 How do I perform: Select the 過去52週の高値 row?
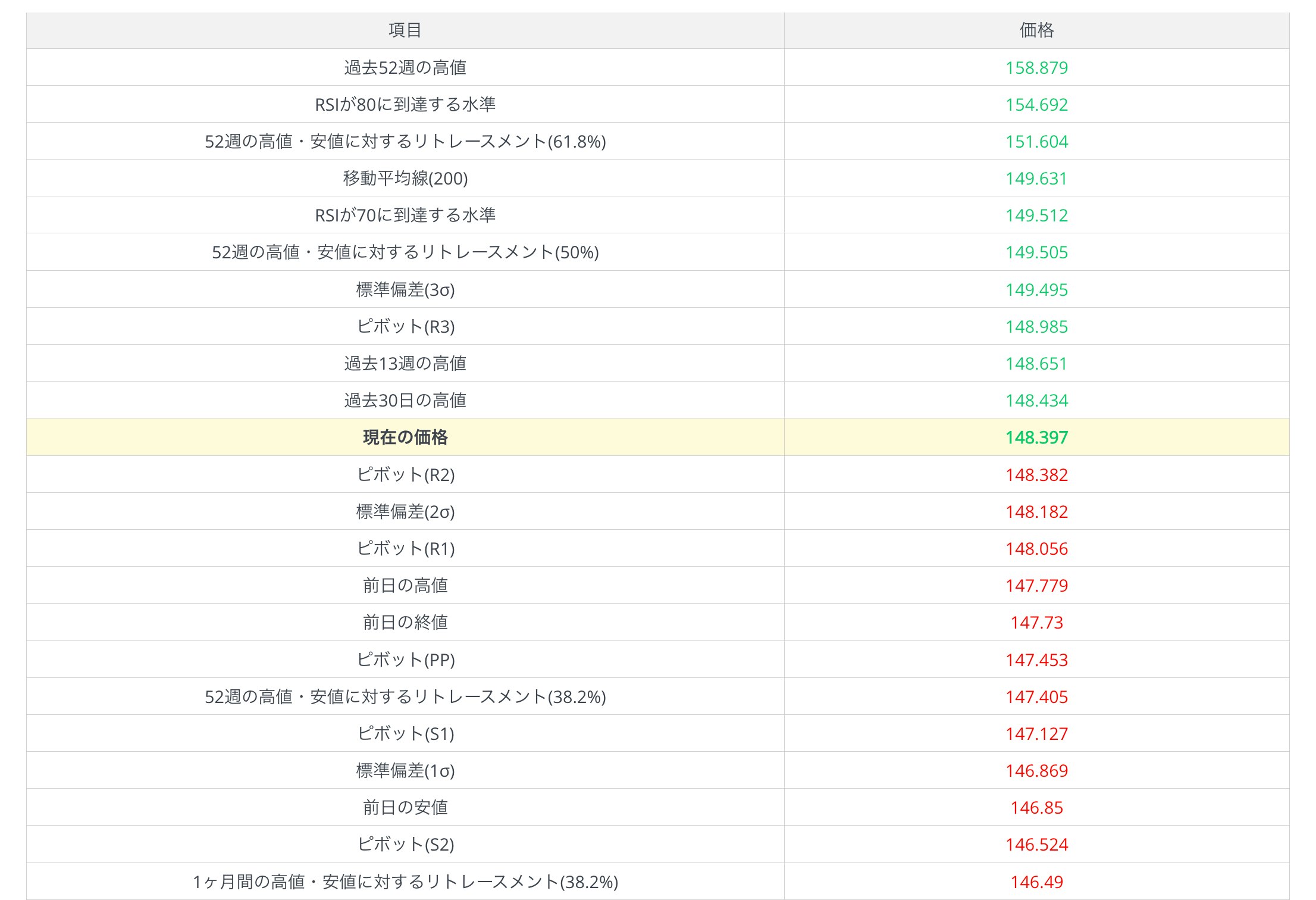(x=405, y=68)
